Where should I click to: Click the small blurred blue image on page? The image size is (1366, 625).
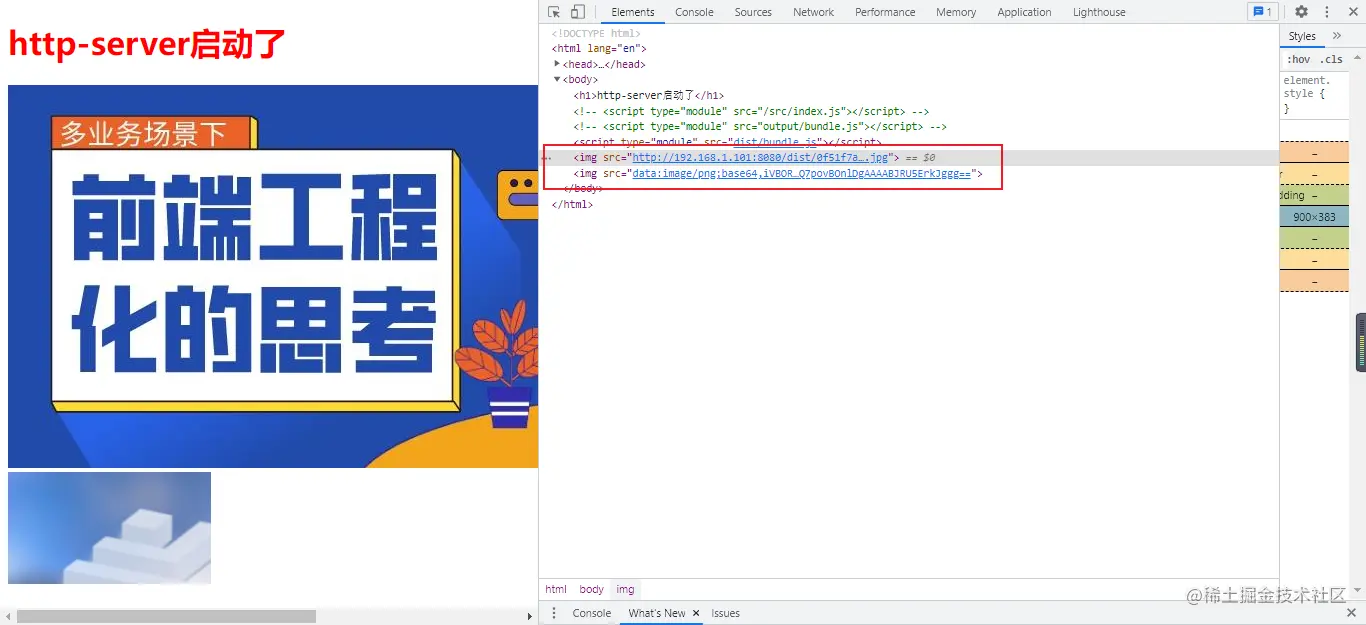109,528
